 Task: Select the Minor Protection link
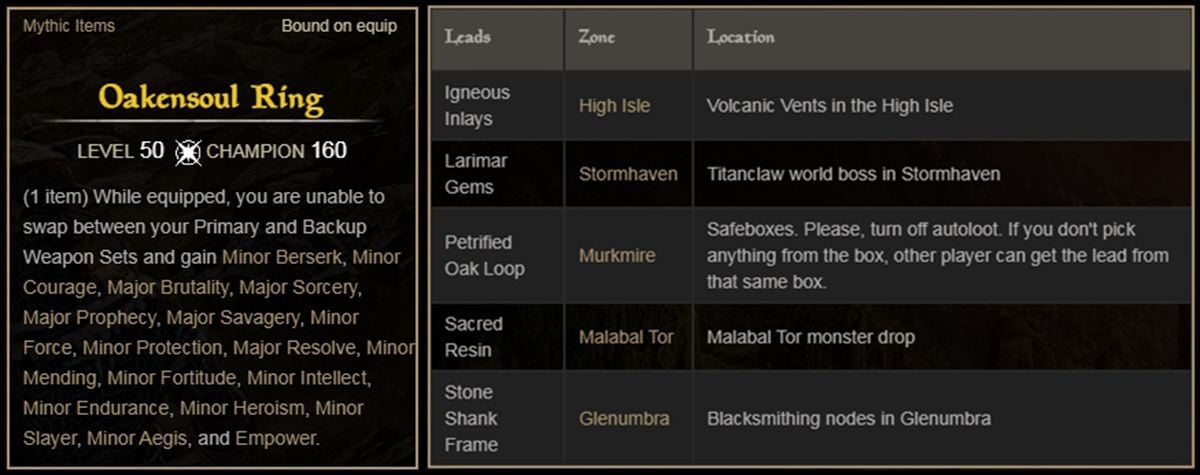(x=152, y=348)
